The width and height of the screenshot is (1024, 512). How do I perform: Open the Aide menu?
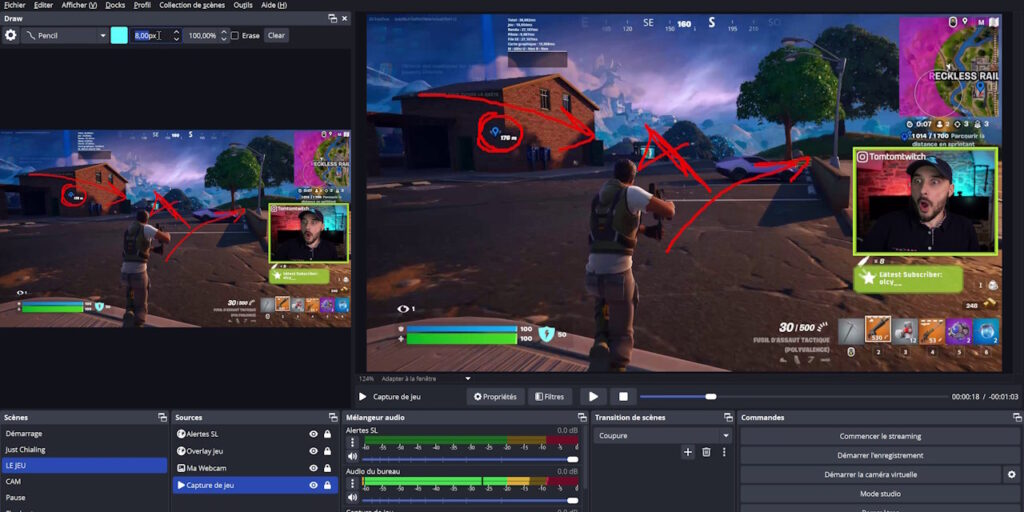coord(274,5)
